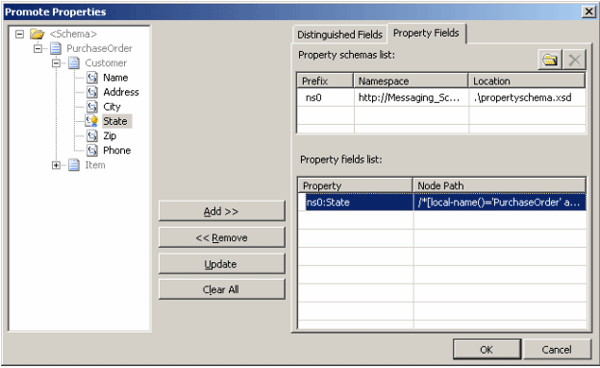Image resolution: width=600 pixels, height=368 pixels.
Task: Select the Phone node label
Action: pyautogui.click(x=117, y=150)
